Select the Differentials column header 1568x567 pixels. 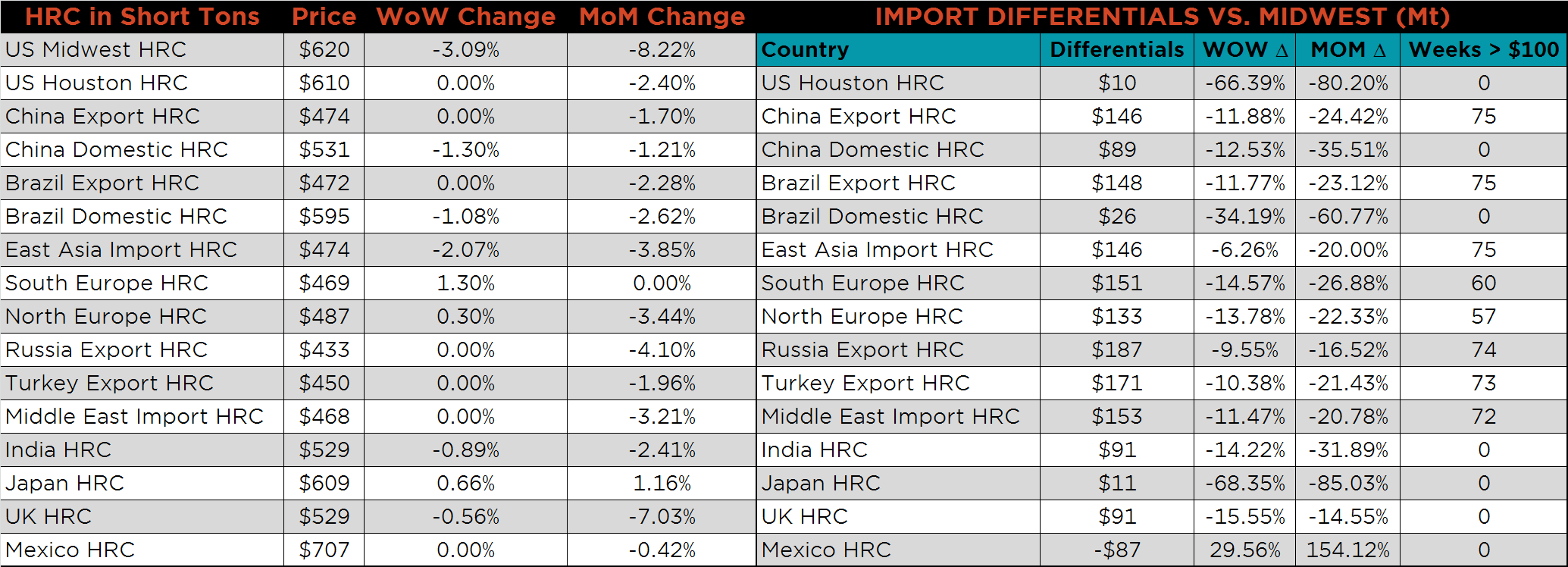(1116, 50)
